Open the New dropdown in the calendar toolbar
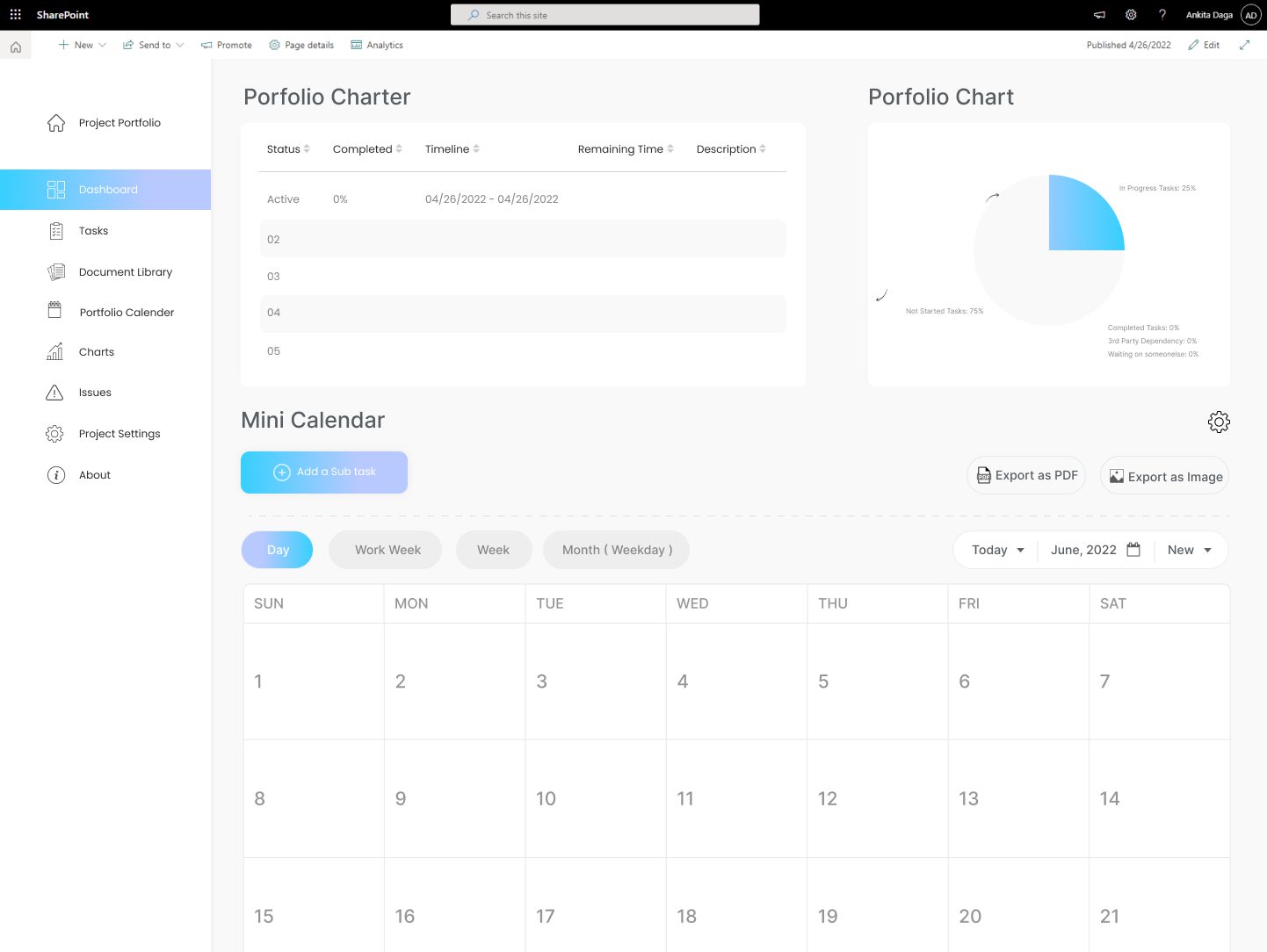This screenshot has height=952, width=1267. coord(1189,550)
